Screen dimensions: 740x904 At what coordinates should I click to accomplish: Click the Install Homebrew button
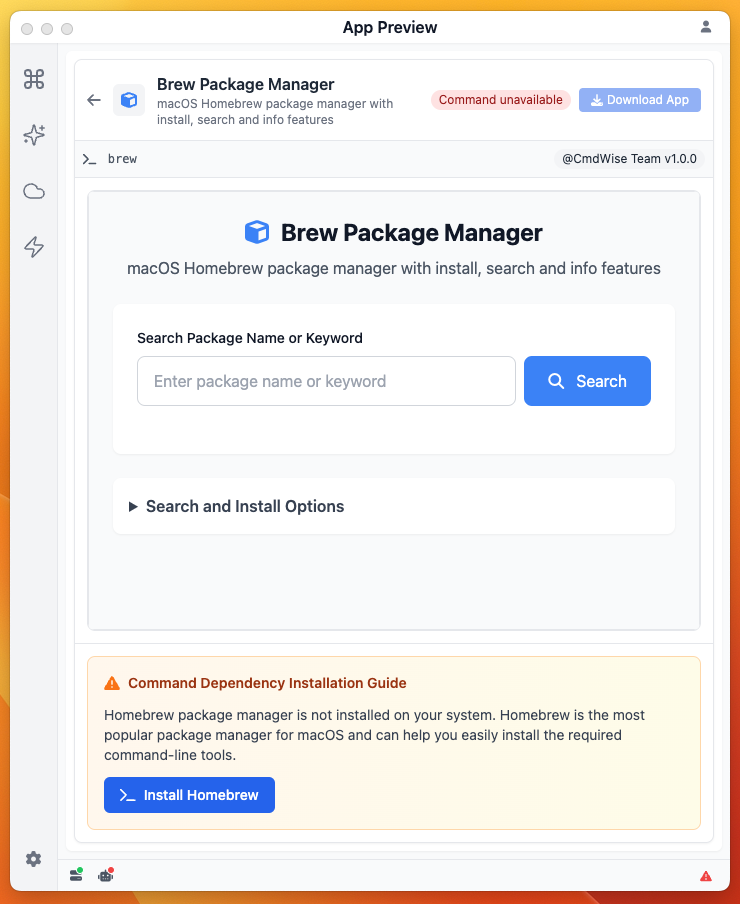[189, 795]
